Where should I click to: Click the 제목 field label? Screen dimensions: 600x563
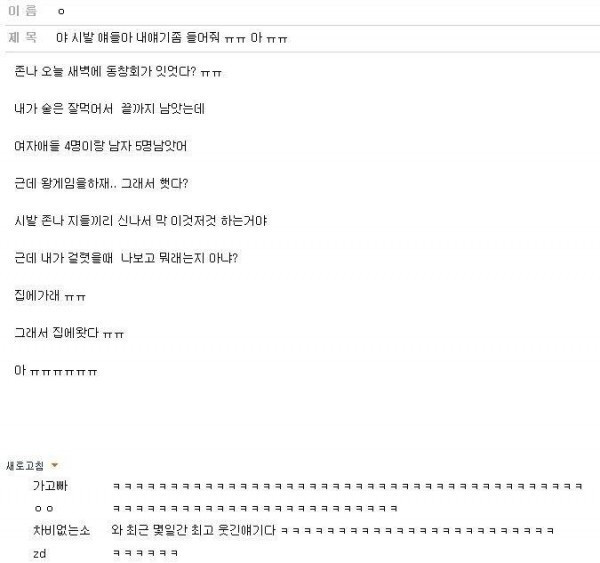point(22,37)
